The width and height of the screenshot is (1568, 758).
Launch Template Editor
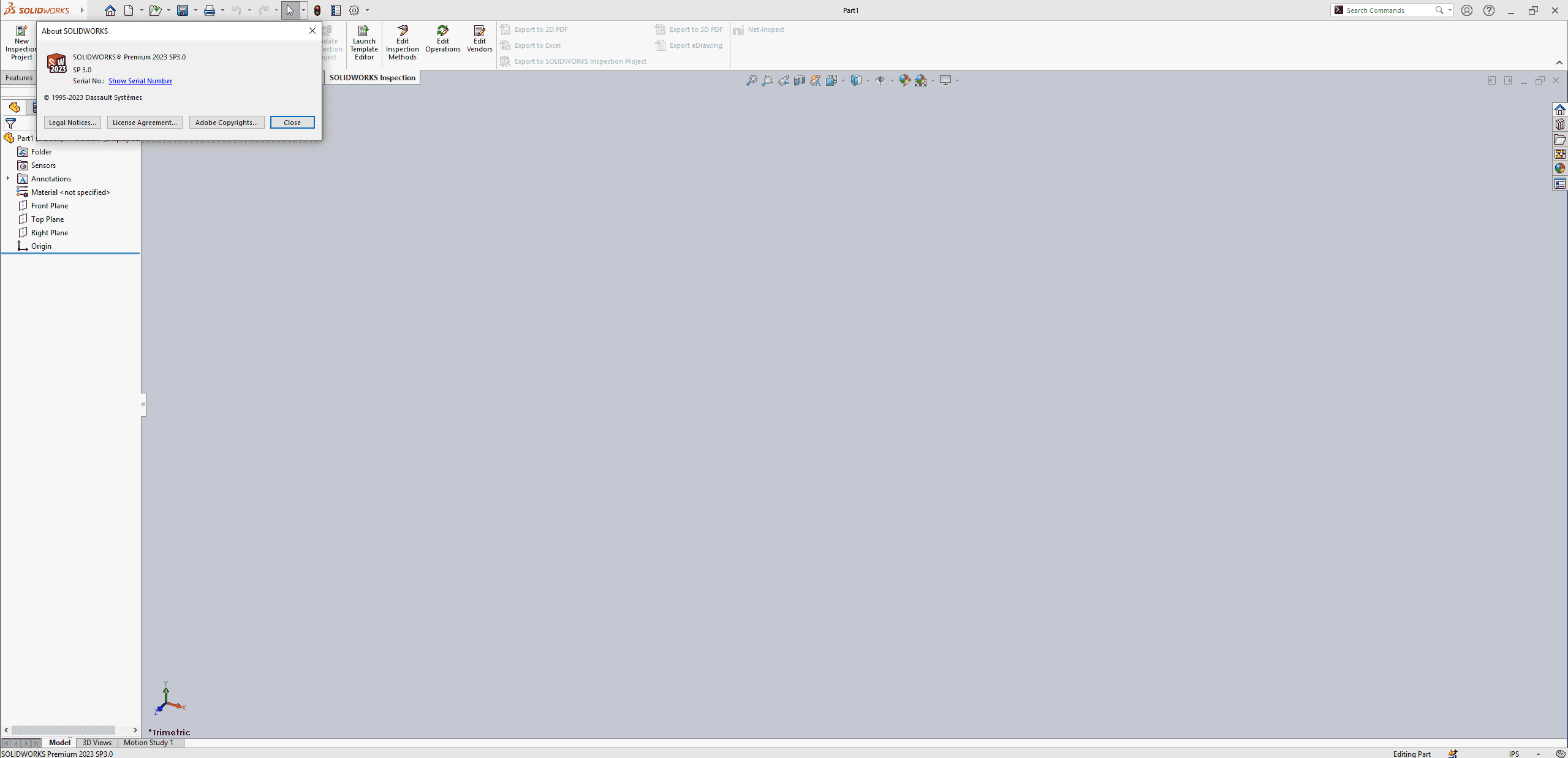tap(364, 43)
